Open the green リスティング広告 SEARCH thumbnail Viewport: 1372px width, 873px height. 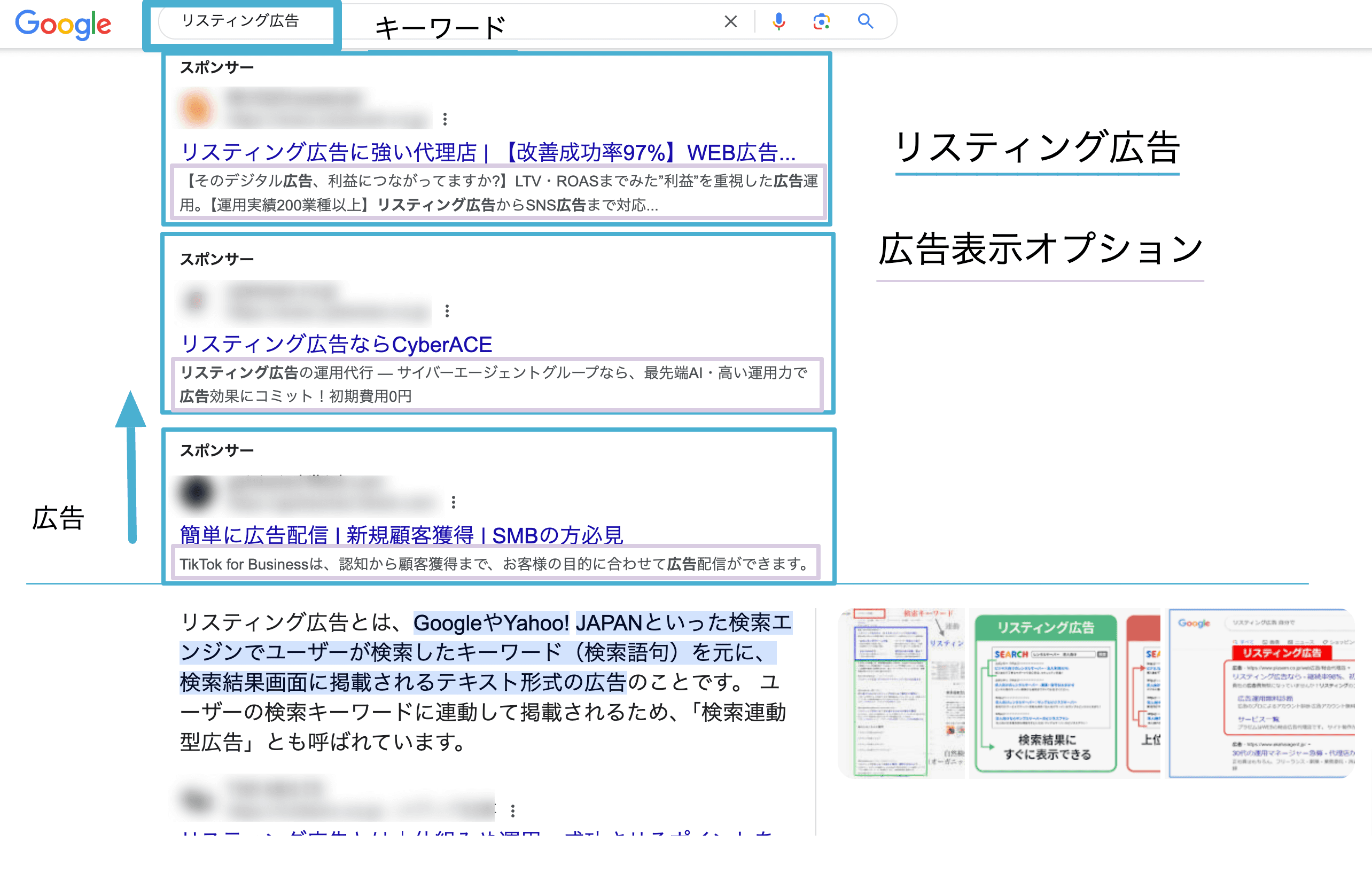coord(1046,693)
